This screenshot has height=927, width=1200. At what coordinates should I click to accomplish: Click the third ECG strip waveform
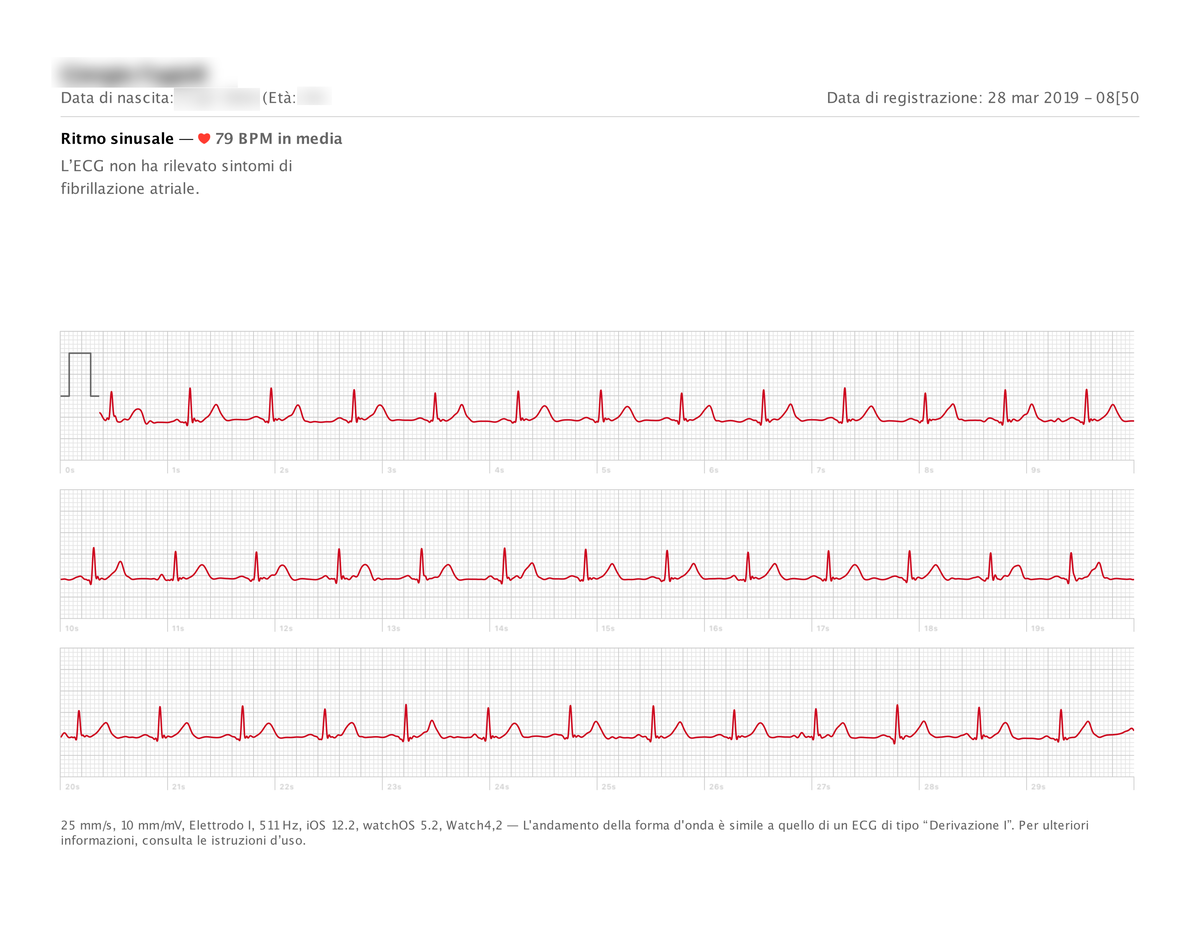pyautogui.click(x=597, y=724)
